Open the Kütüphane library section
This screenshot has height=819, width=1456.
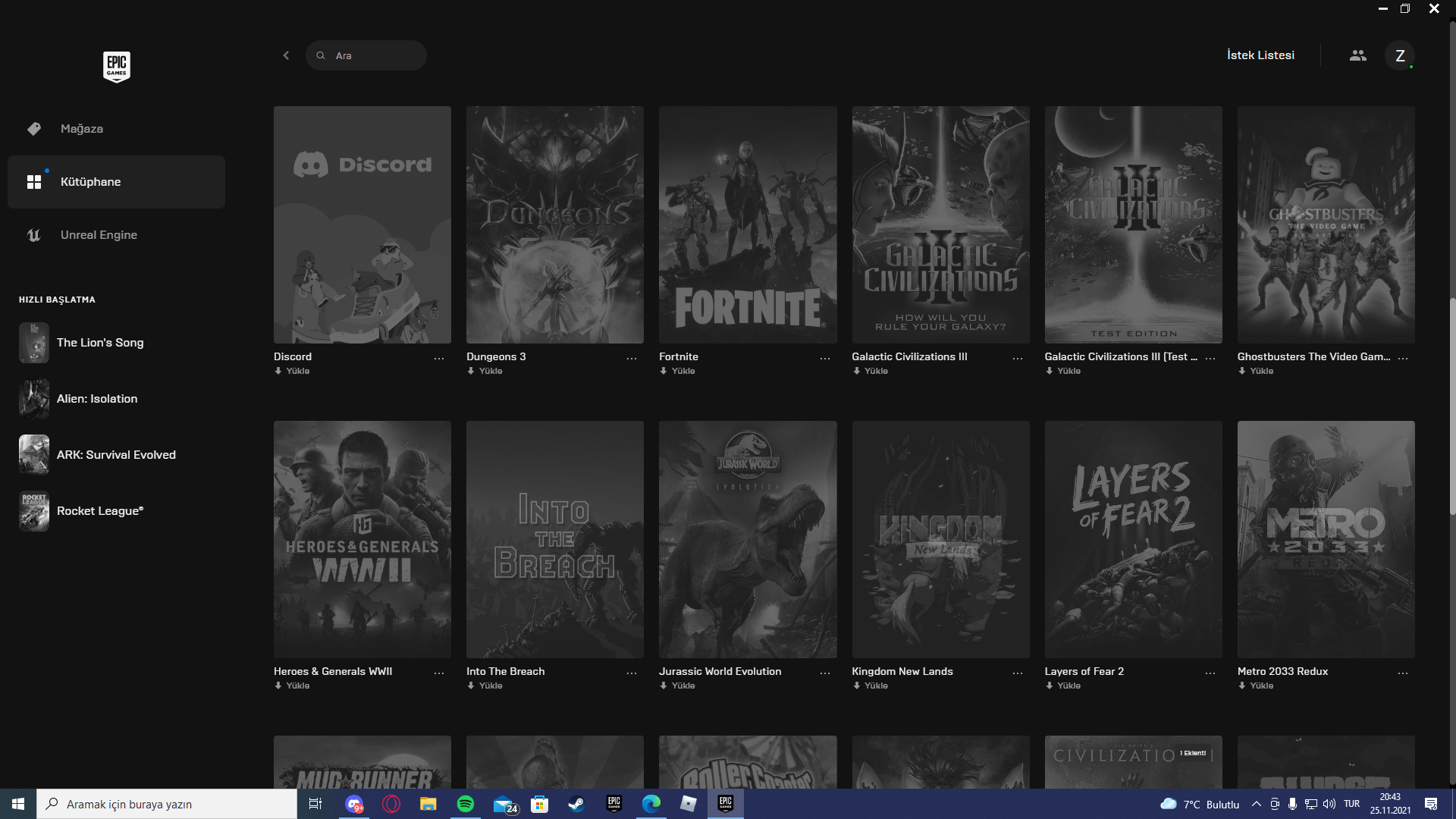coord(116,182)
